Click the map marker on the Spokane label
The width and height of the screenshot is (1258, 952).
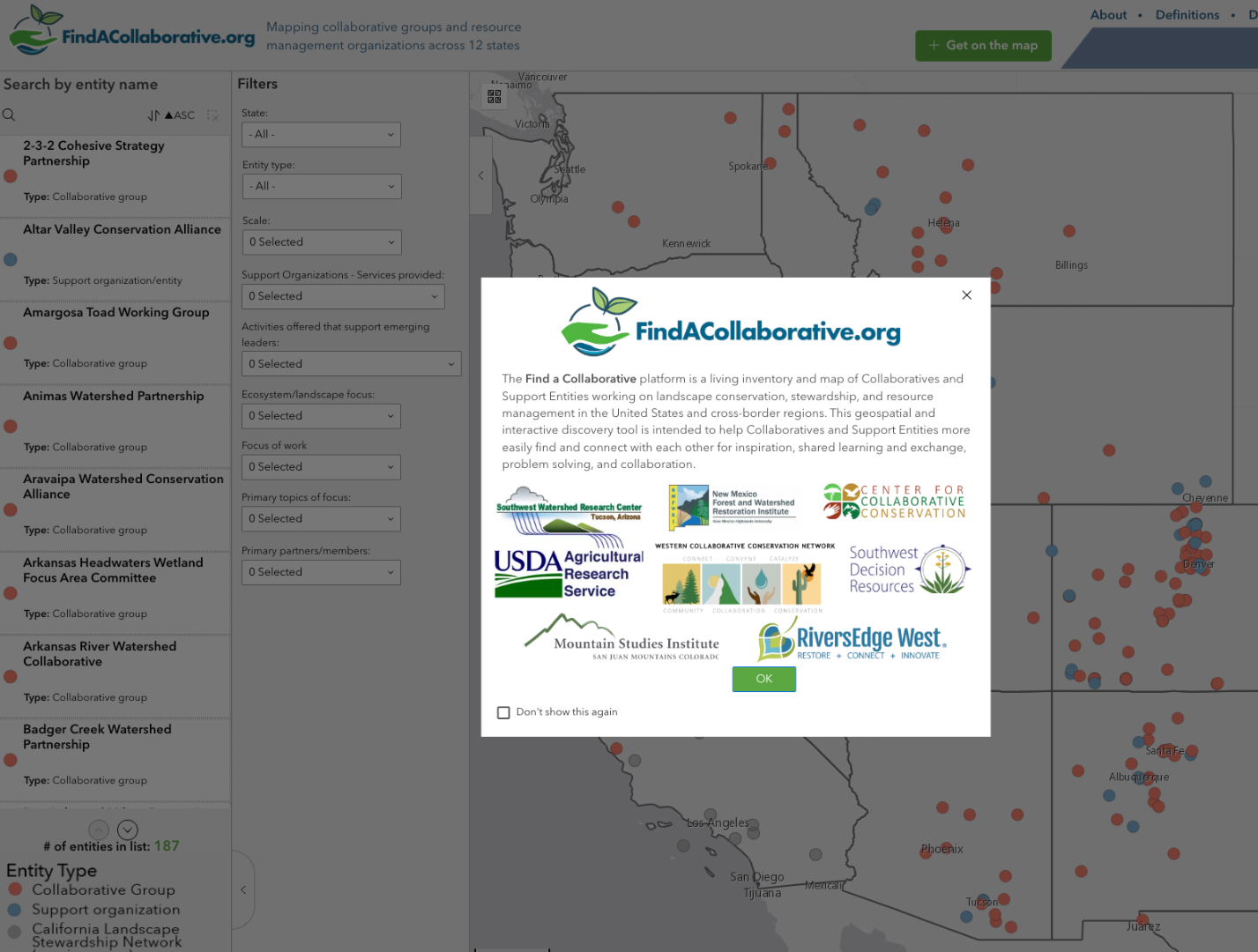[x=770, y=164]
